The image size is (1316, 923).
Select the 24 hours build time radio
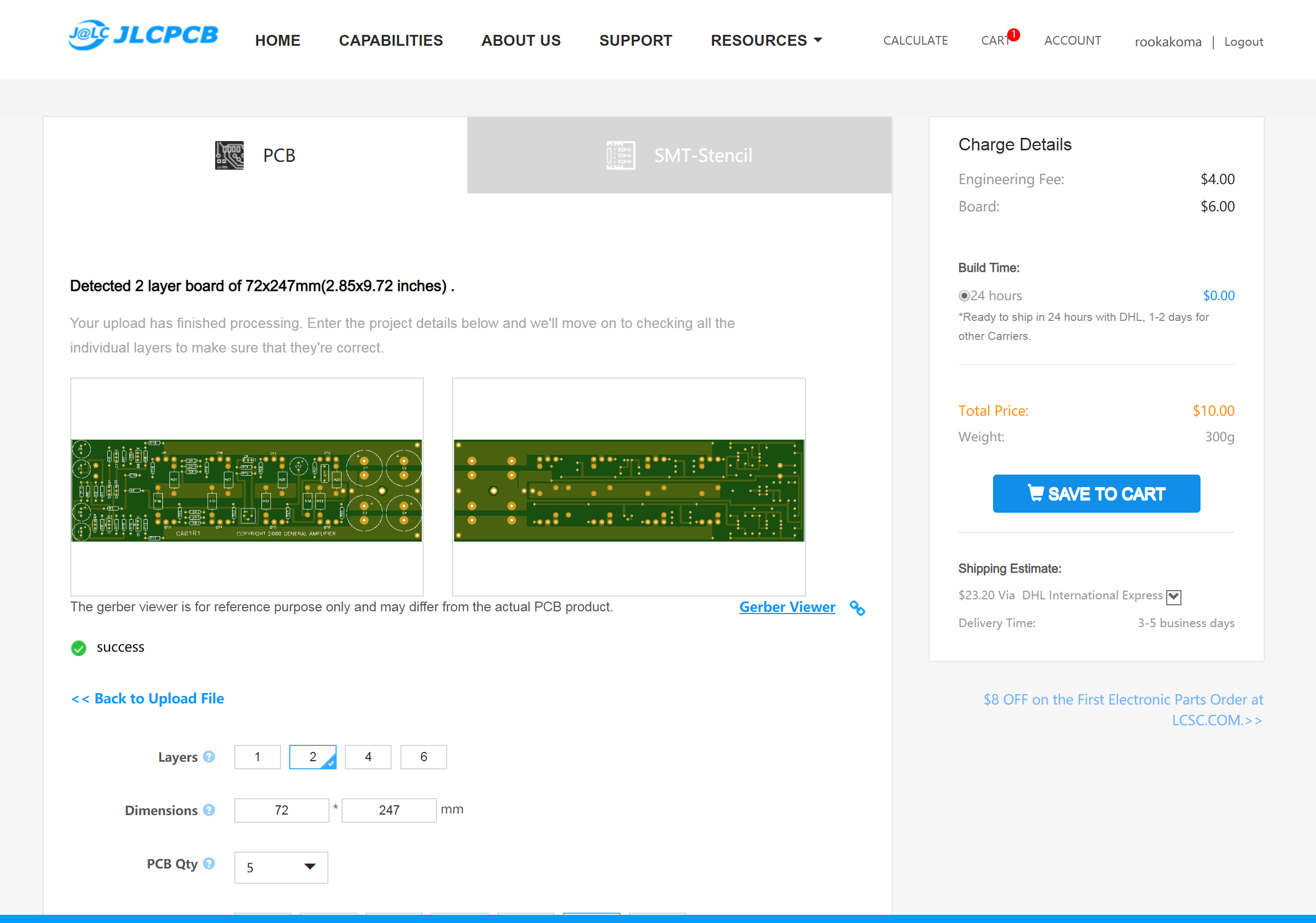tap(964, 296)
